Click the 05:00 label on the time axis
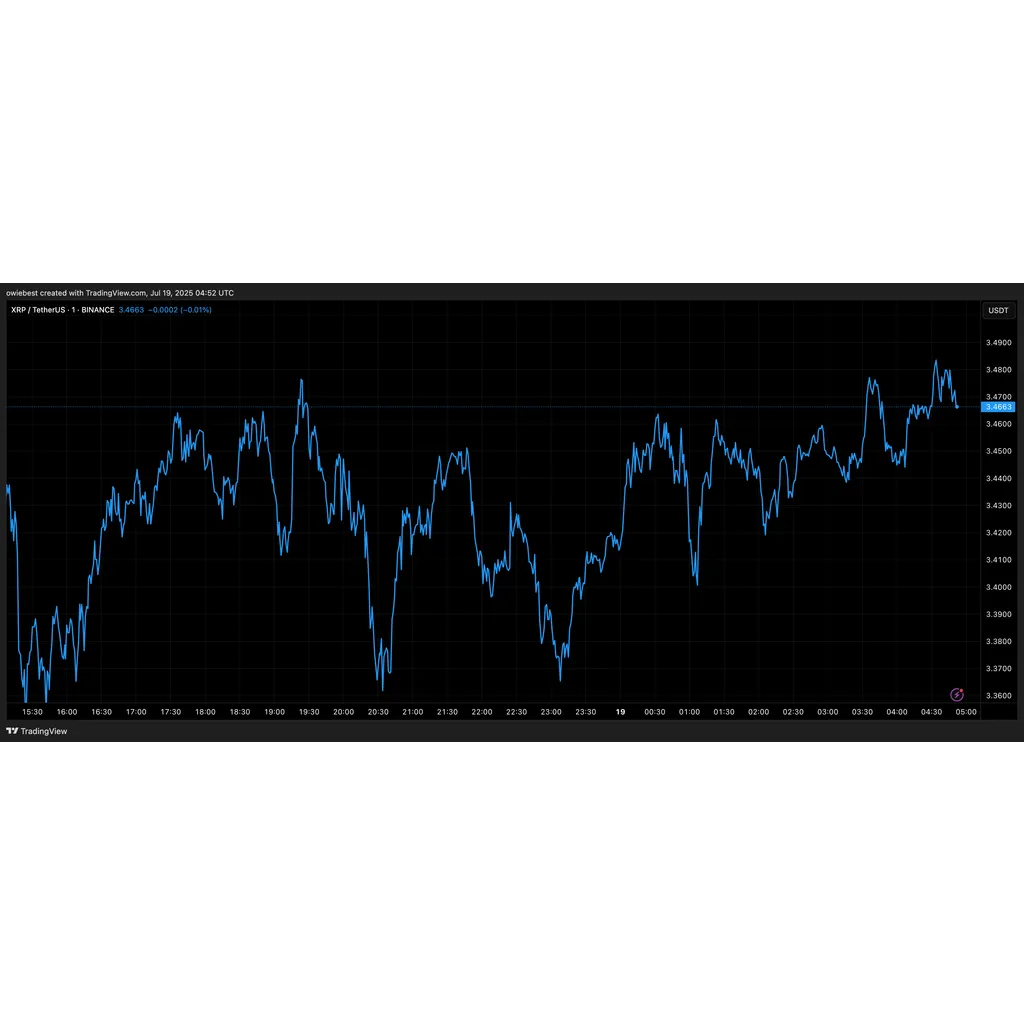 pos(966,712)
